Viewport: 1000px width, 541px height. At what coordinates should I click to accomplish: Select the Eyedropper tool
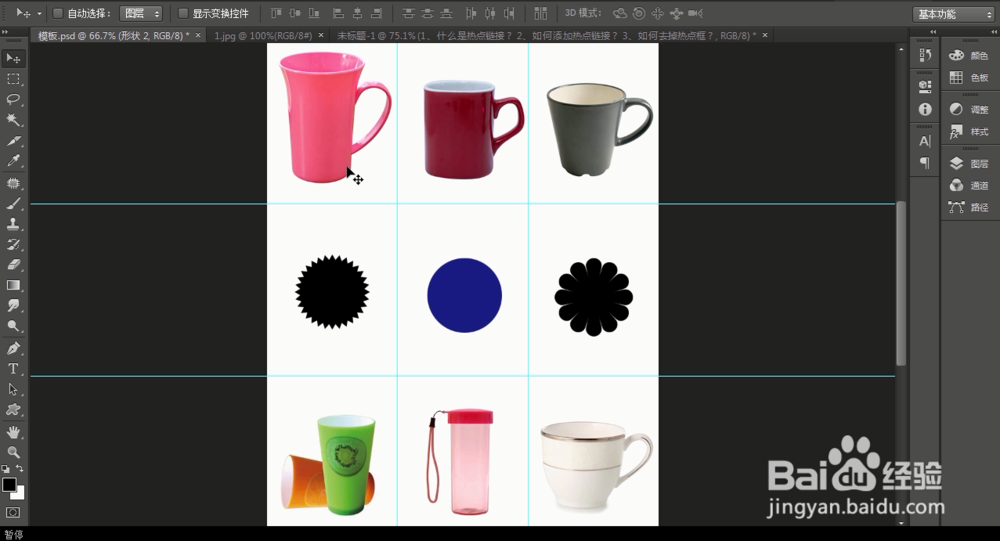[13, 161]
